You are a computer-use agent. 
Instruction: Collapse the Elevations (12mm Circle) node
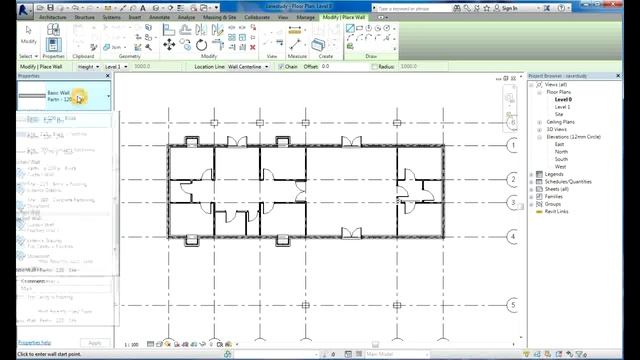(539, 137)
